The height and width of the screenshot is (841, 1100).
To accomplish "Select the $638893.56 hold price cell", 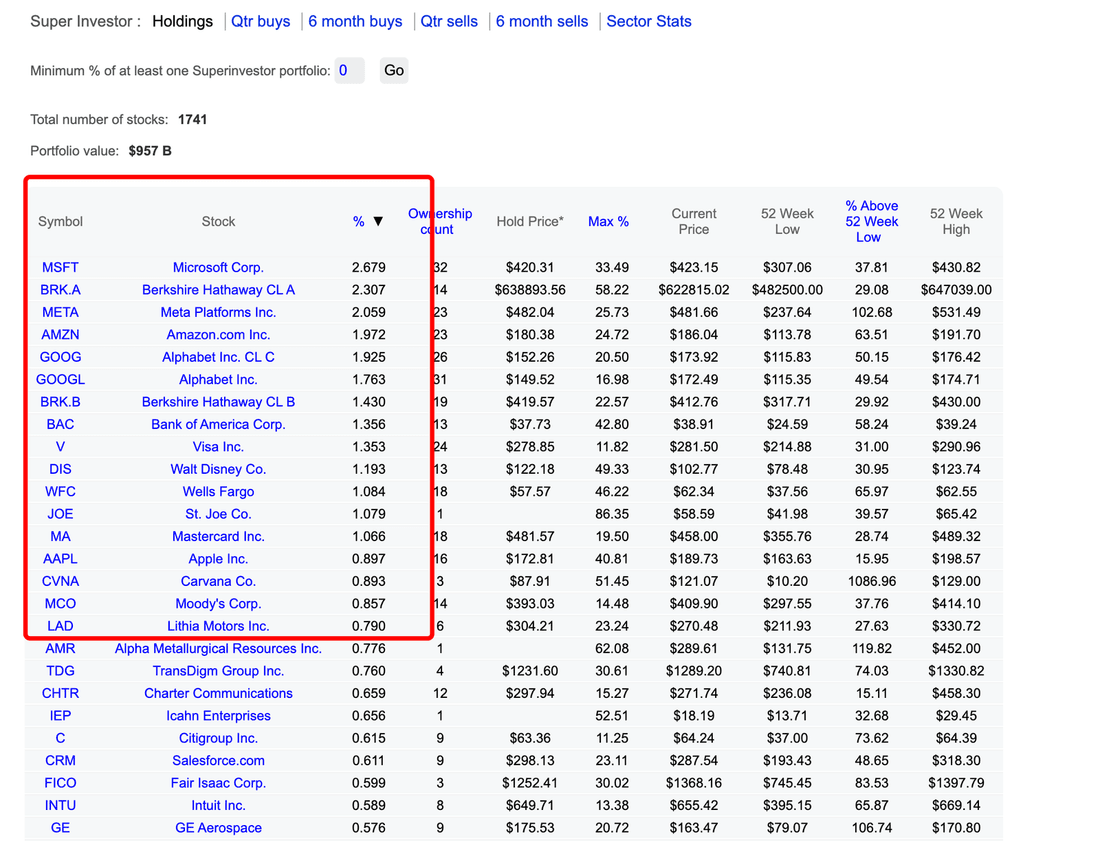I will click(530, 290).
